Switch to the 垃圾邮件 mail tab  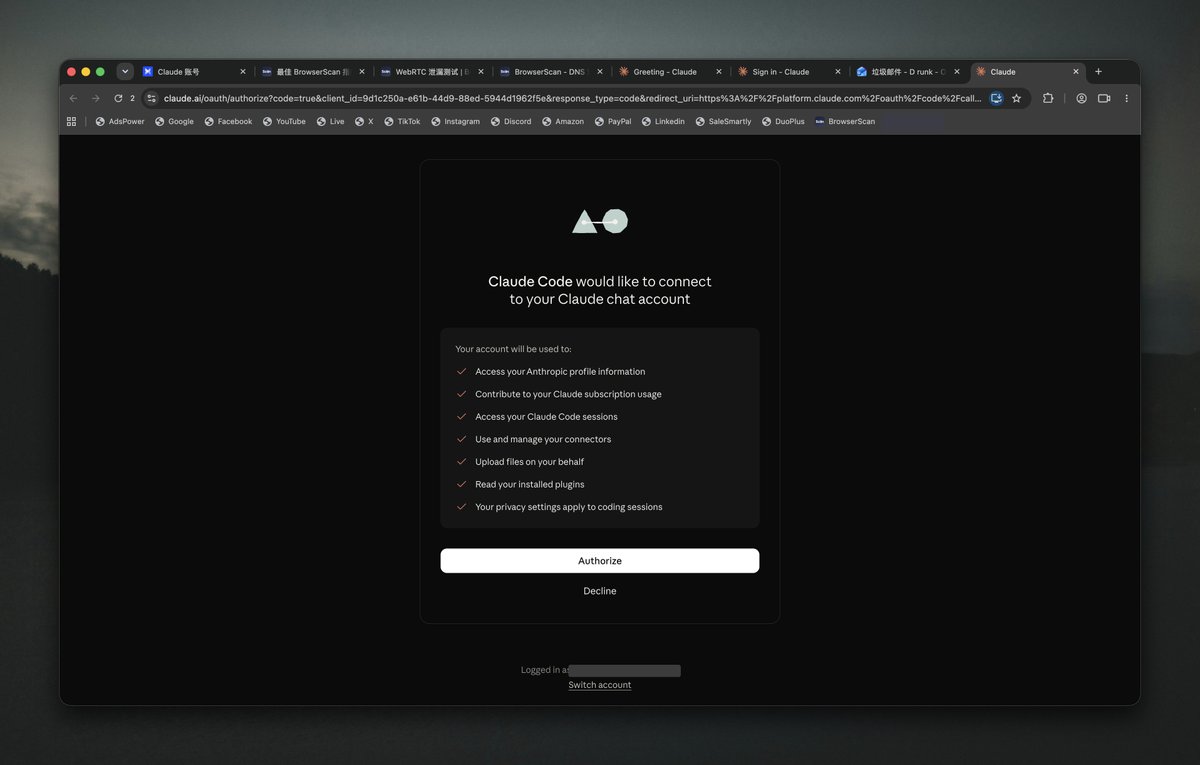(x=908, y=72)
